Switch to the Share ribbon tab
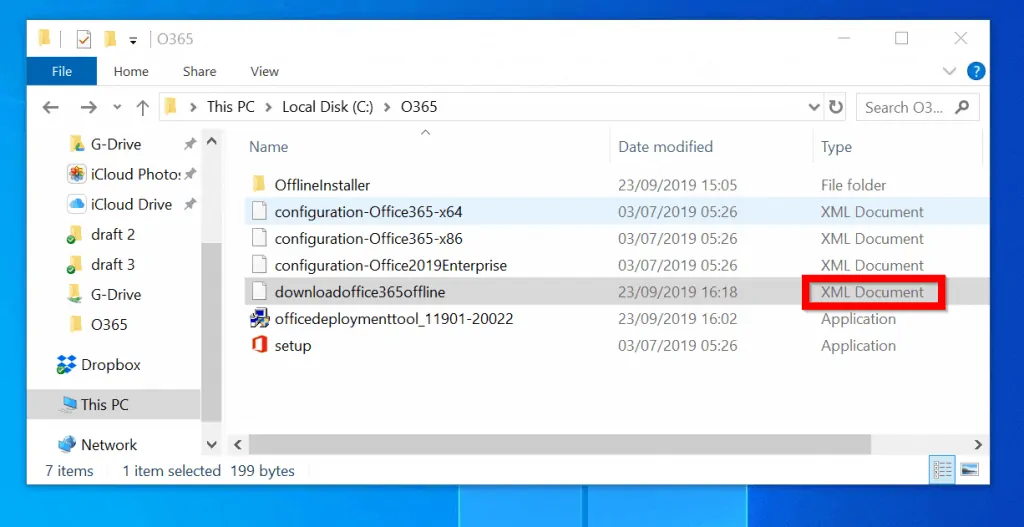This screenshot has width=1024, height=527. 199,72
